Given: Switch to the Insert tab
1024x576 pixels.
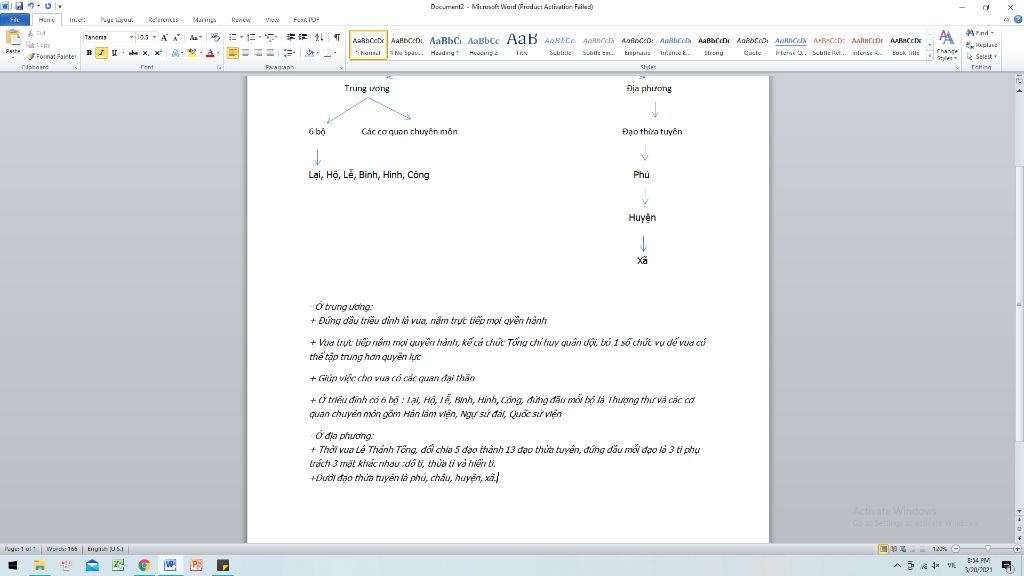Looking at the screenshot, I should coord(77,20).
